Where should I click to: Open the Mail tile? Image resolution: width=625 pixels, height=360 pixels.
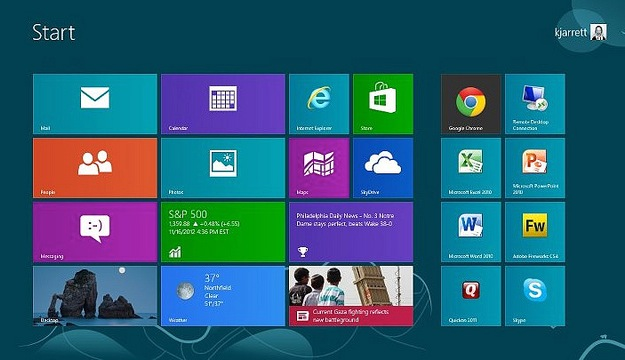[95, 104]
